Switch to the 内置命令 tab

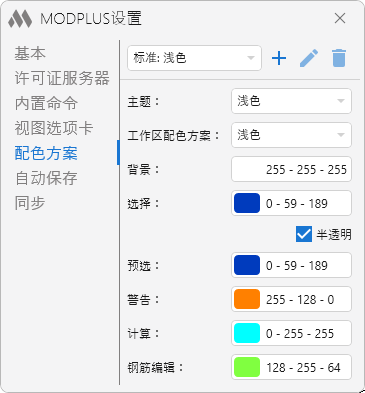(46, 103)
